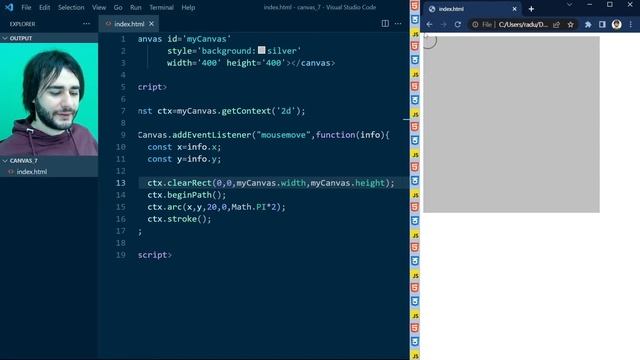Open the Selection menu
This screenshot has width=640, height=360.
tap(71, 7)
